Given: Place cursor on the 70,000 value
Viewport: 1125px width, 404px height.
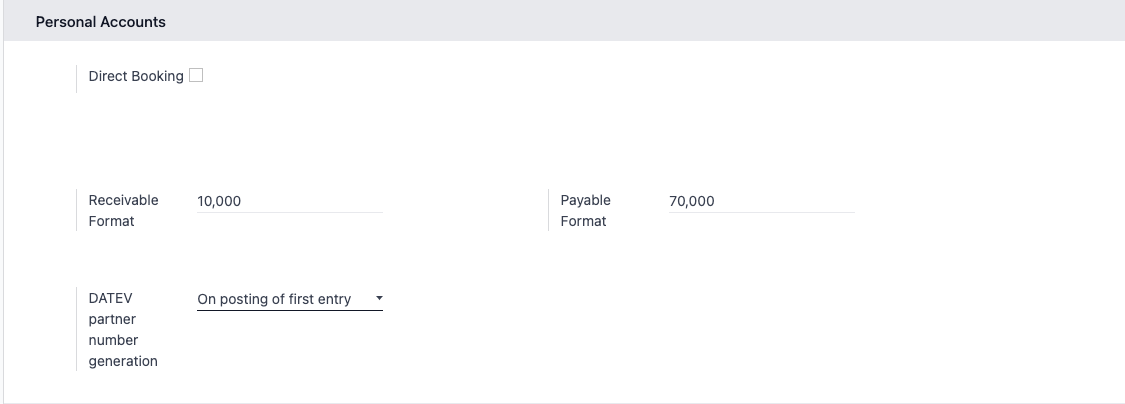Looking at the screenshot, I should pyautogui.click(x=692, y=201).
